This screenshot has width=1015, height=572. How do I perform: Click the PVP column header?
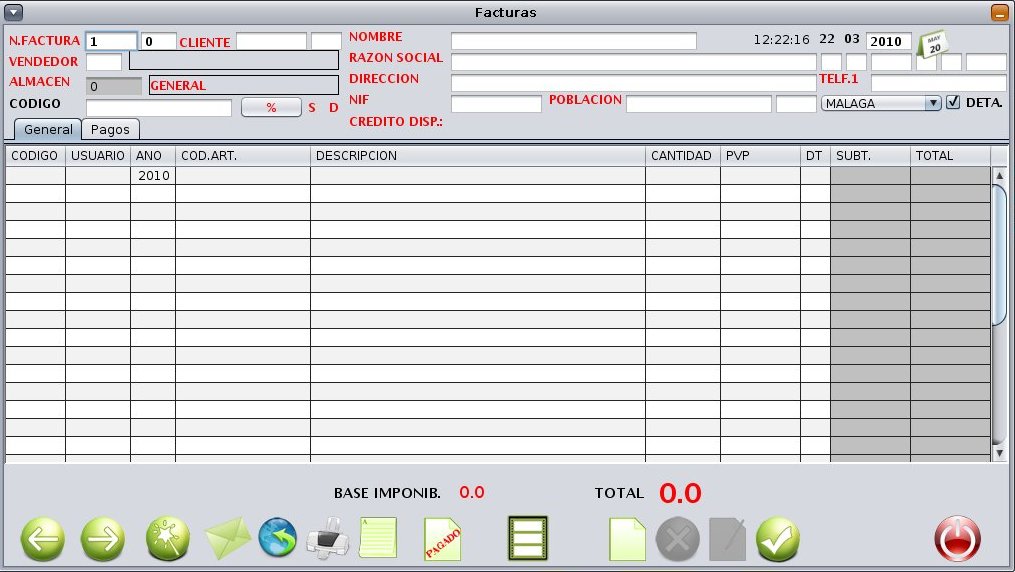click(761, 156)
